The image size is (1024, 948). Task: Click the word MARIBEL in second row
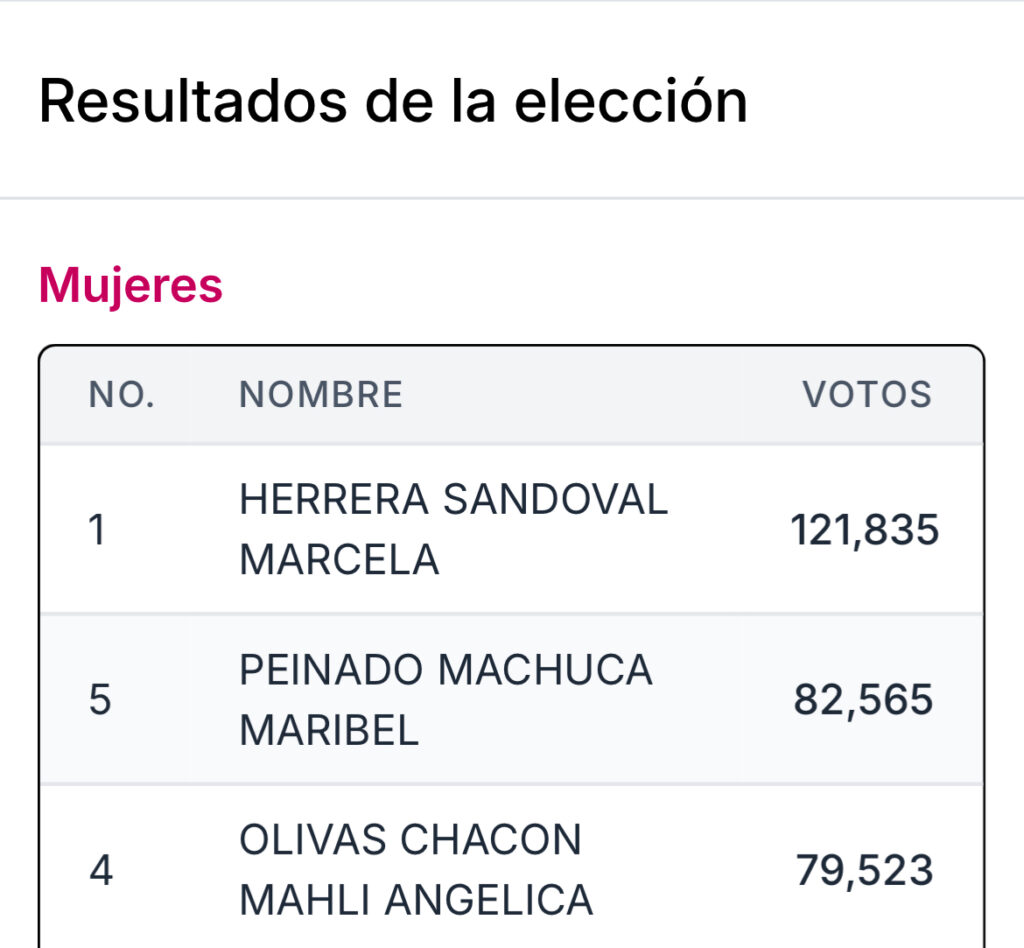pos(329,731)
